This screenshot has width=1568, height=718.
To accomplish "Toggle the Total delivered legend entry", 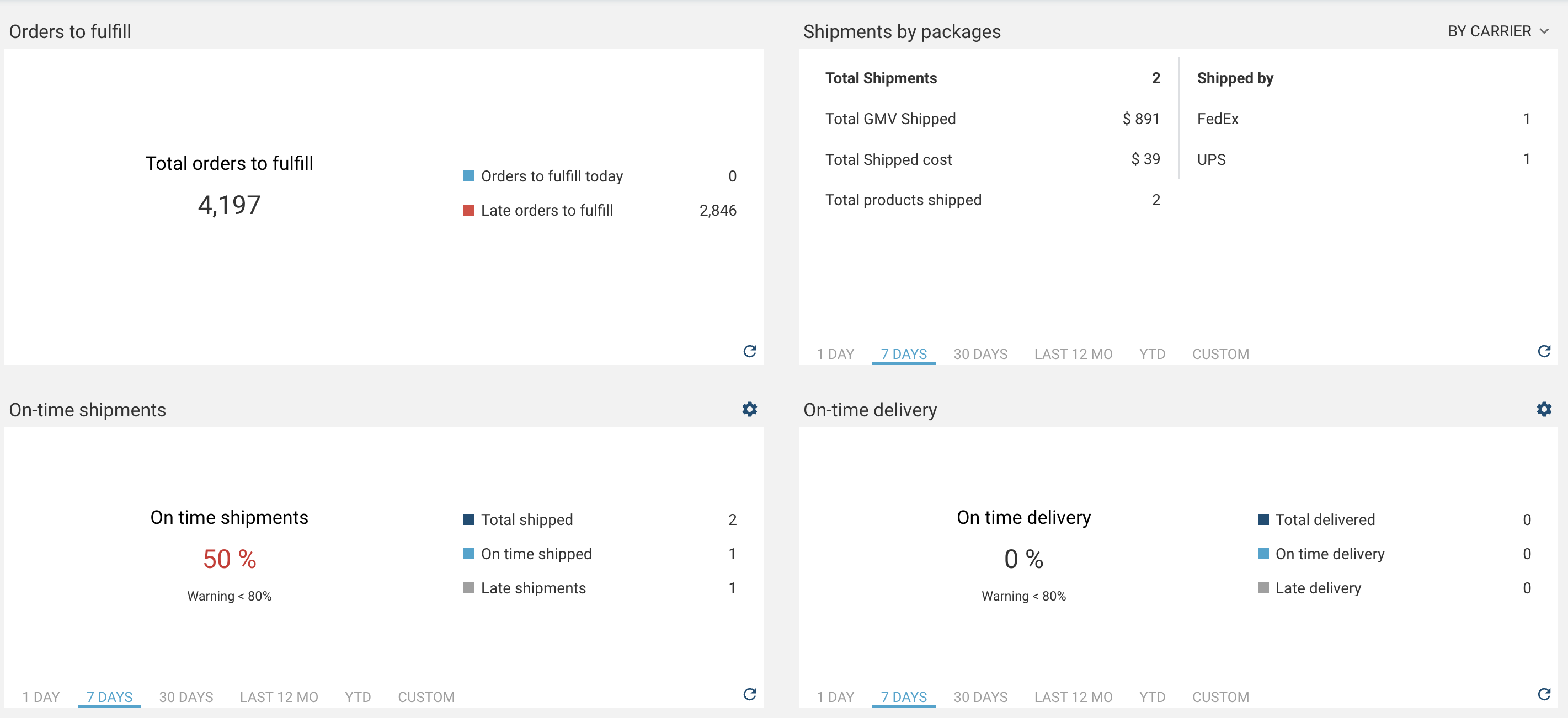I will (1325, 519).
